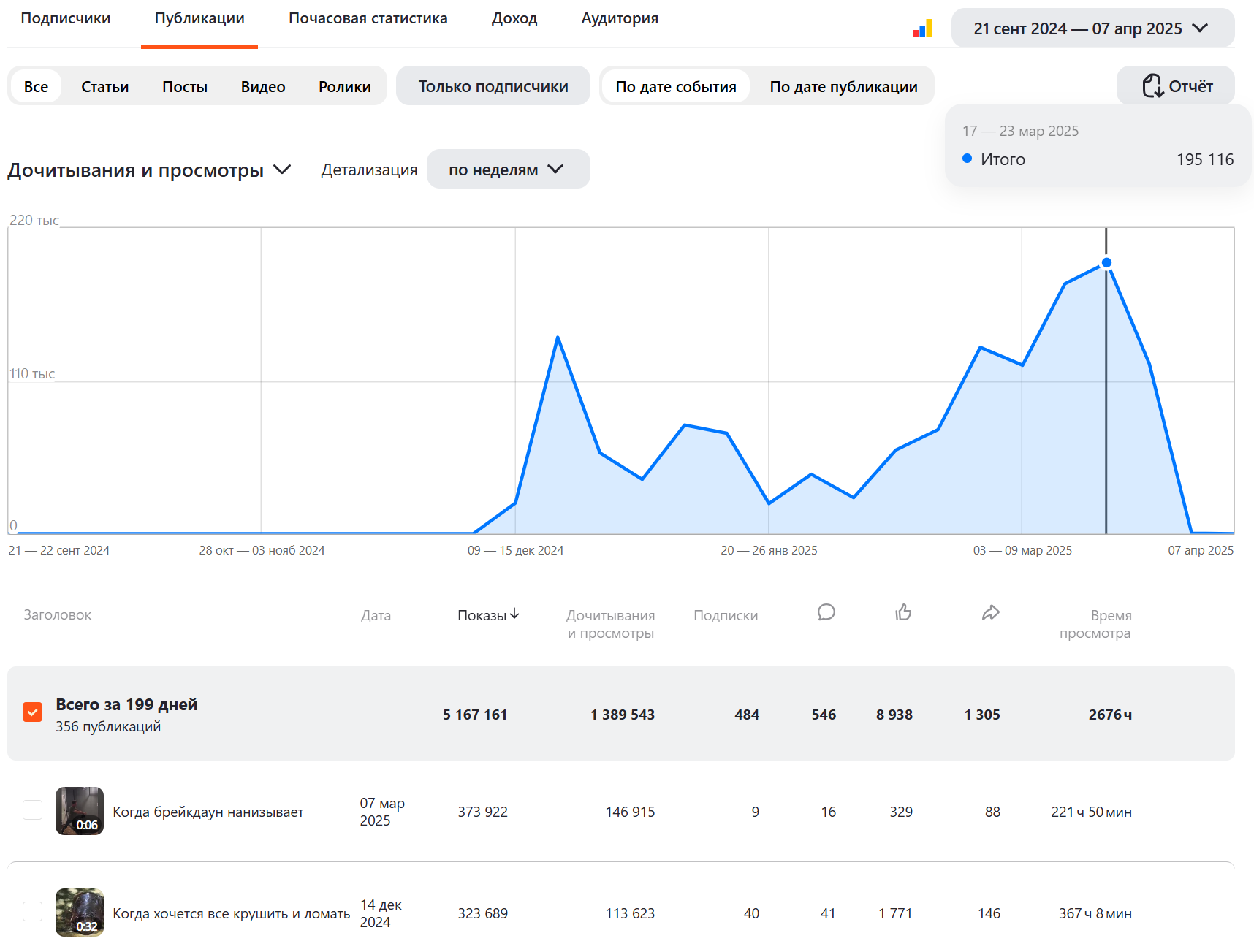Uncheck the Всего за 199 дней checkbox
Screen dimensions: 1254x952
click(x=32, y=712)
